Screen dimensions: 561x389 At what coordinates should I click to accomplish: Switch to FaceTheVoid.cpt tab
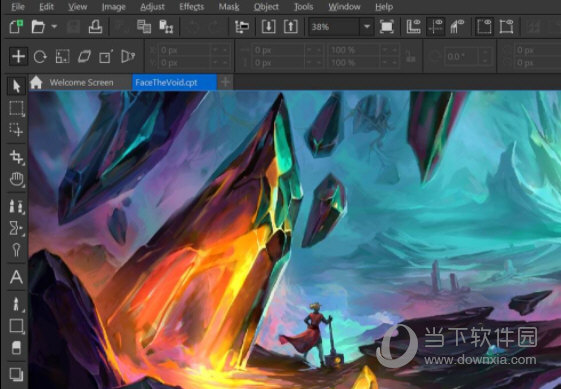coord(174,83)
